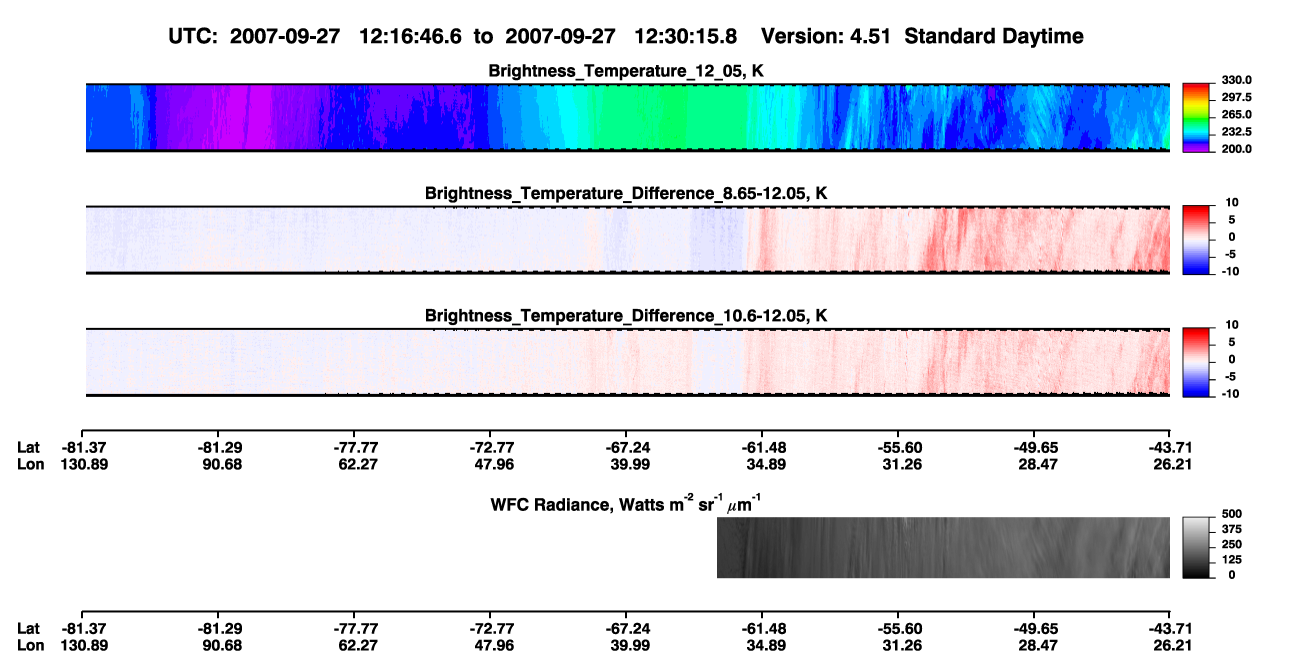The image size is (1300, 667).
Task: Click the -10 label on the 8.65-12.05 colorbar
Action: (x=1229, y=271)
